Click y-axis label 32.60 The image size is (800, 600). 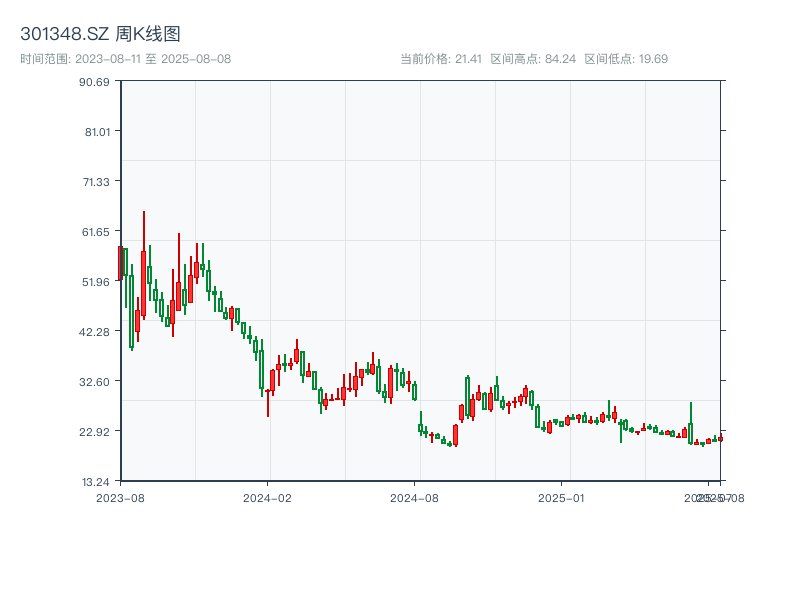tap(94, 382)
